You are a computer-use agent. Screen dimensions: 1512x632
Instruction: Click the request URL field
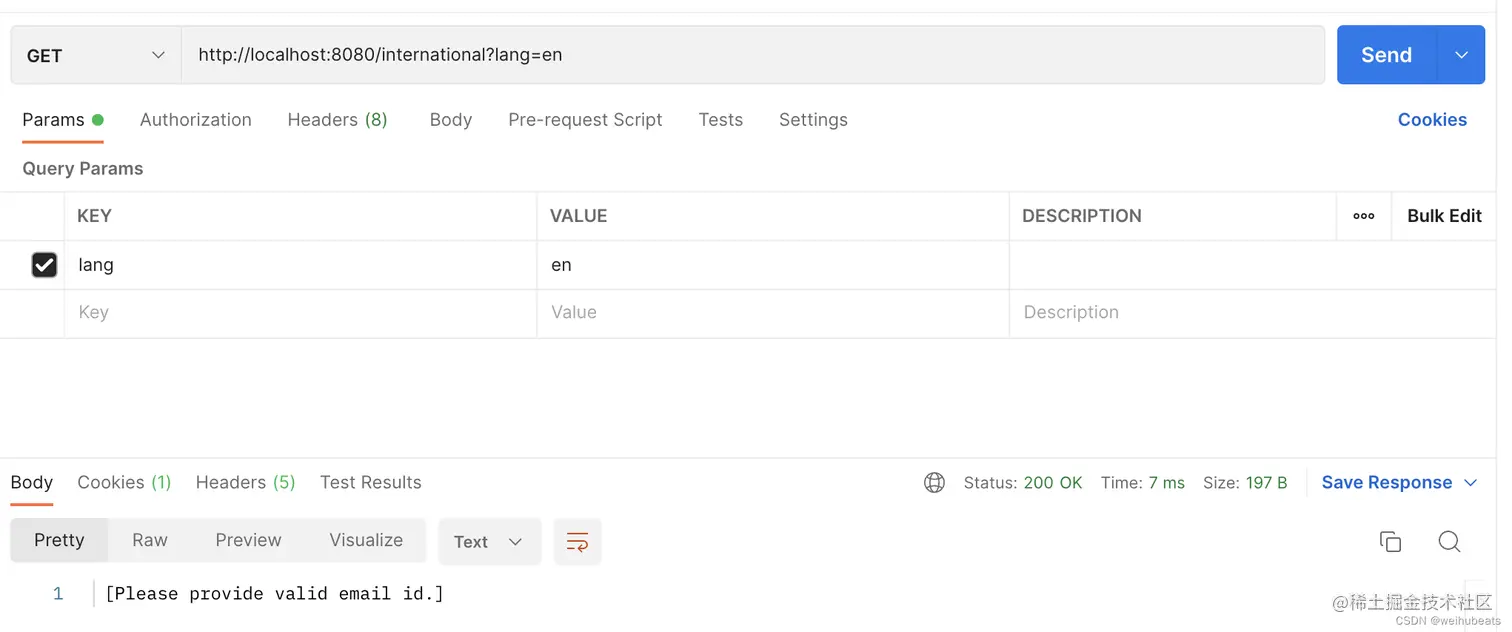coord(753,55)
